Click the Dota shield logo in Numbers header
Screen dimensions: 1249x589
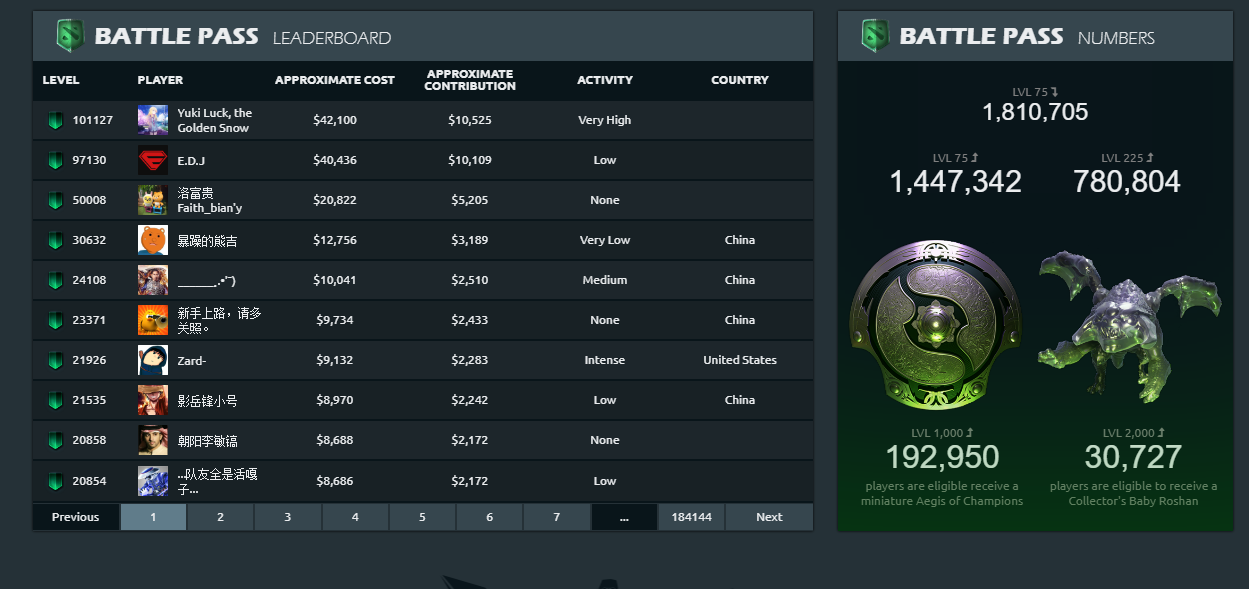coord(875,36)
